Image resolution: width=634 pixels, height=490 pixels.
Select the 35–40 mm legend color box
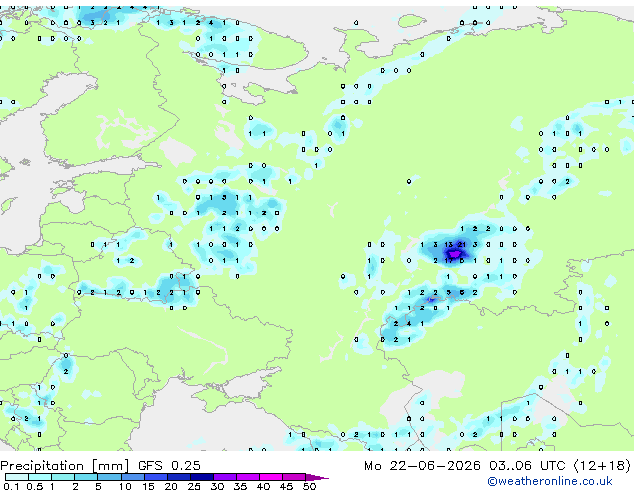[x=247, y=477]
